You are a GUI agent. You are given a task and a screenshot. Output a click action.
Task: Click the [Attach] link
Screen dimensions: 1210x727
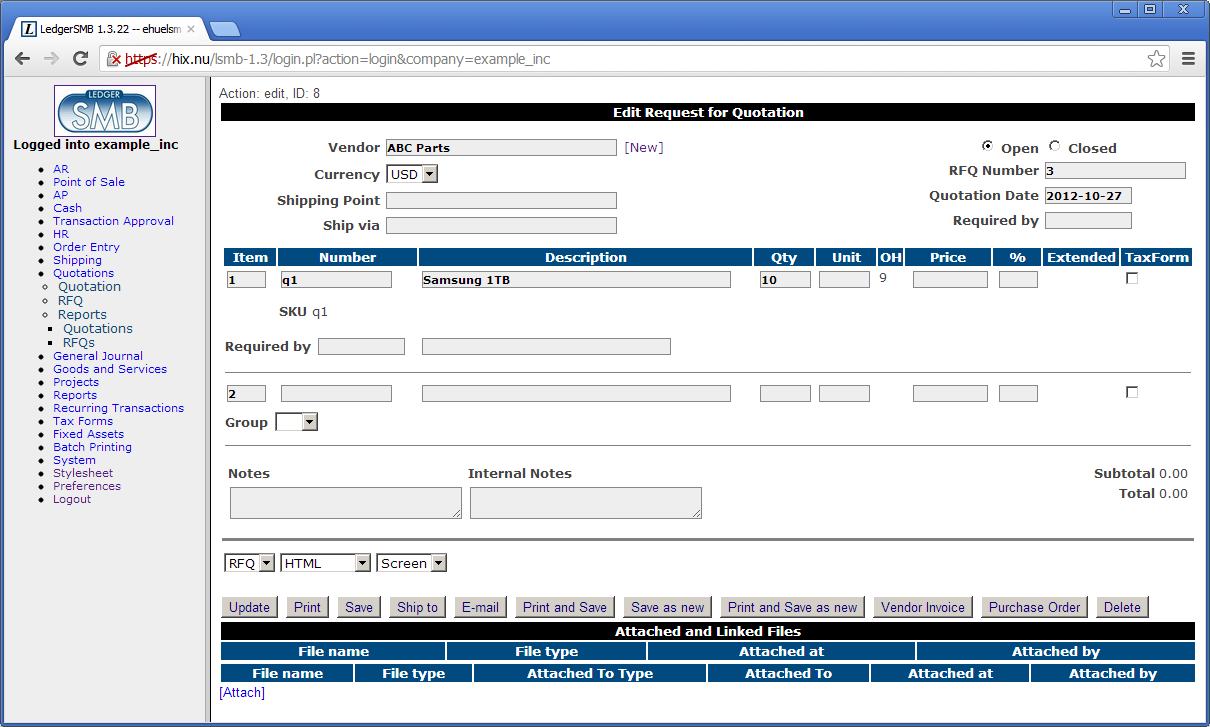click(x=242, y=692)
